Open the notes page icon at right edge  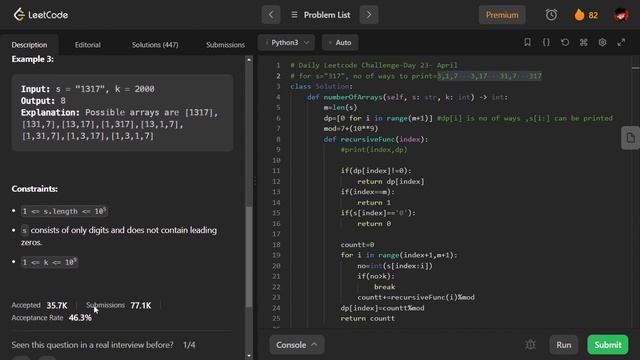coord(631,138)
